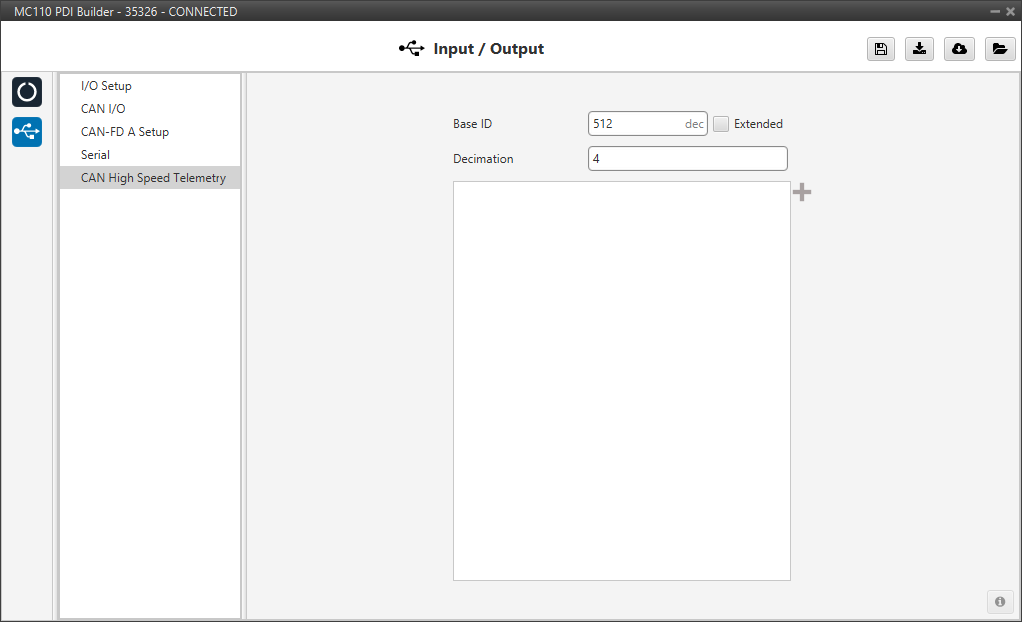Viewport: 1022px width, 622px height.
Task: Focus the Decimation value field
Action: point(687,159)
